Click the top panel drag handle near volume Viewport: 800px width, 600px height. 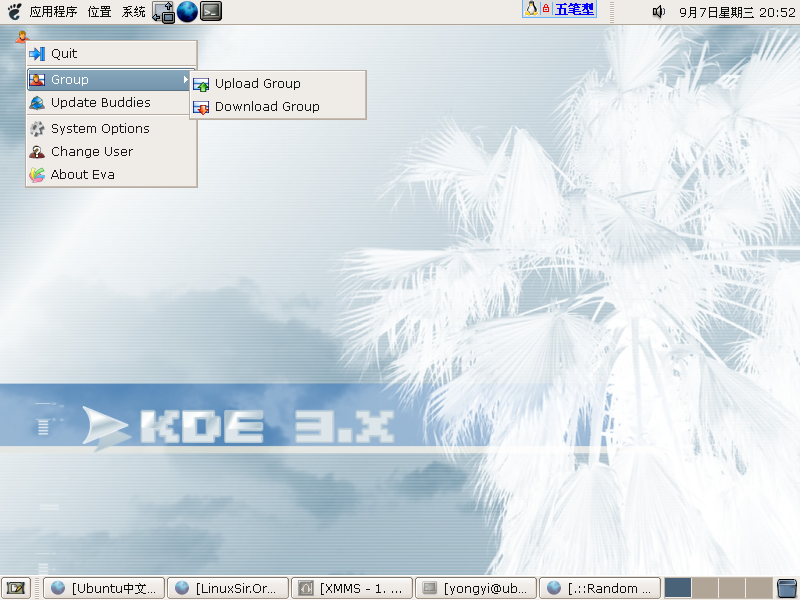click(612, 12)
